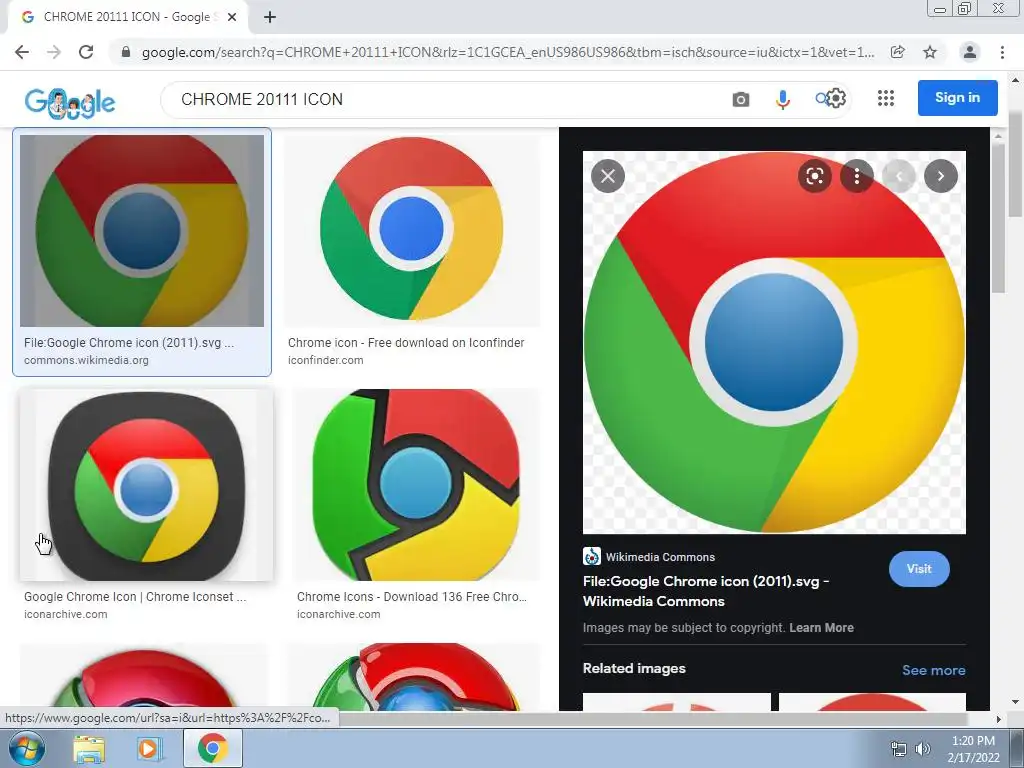Share this page icon in address bar
The width and height of the screenshot is (1024, 768).
[x=898, y=52]
